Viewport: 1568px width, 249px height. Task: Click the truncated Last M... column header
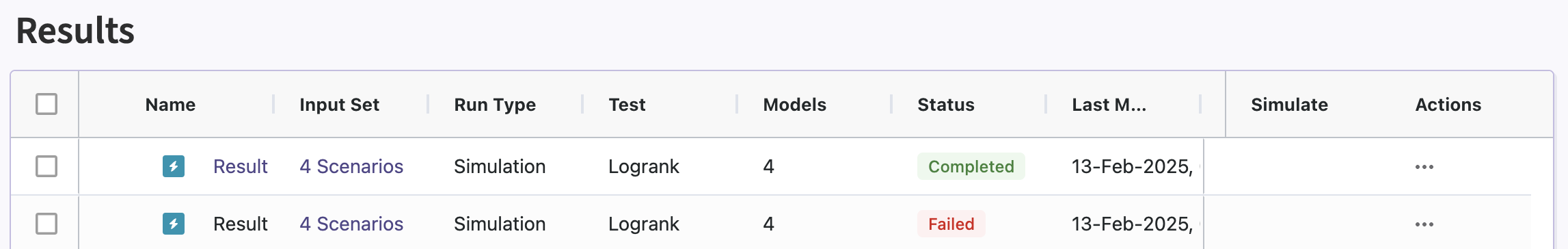1109,105
